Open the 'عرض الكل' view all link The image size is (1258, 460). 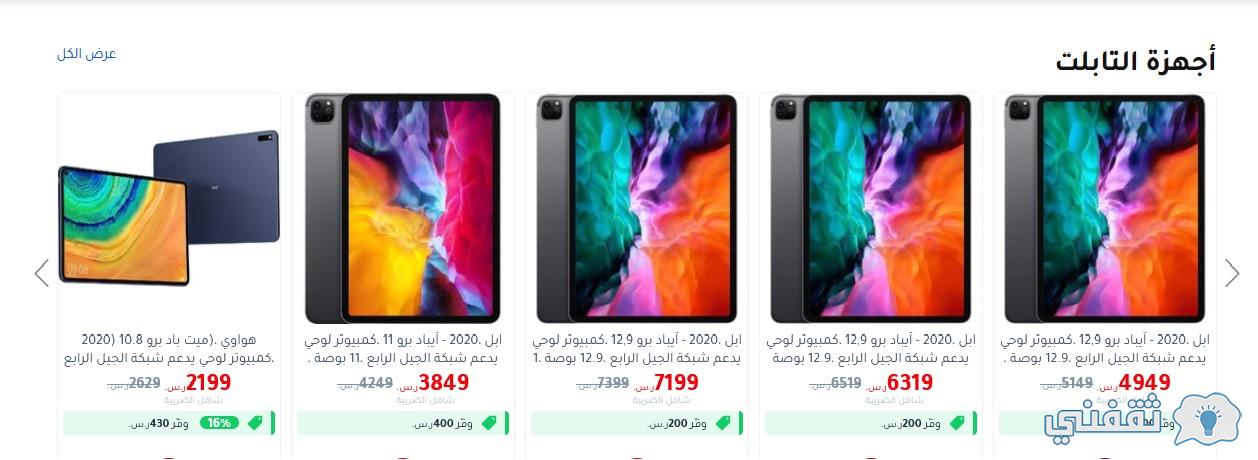[87, 53]
